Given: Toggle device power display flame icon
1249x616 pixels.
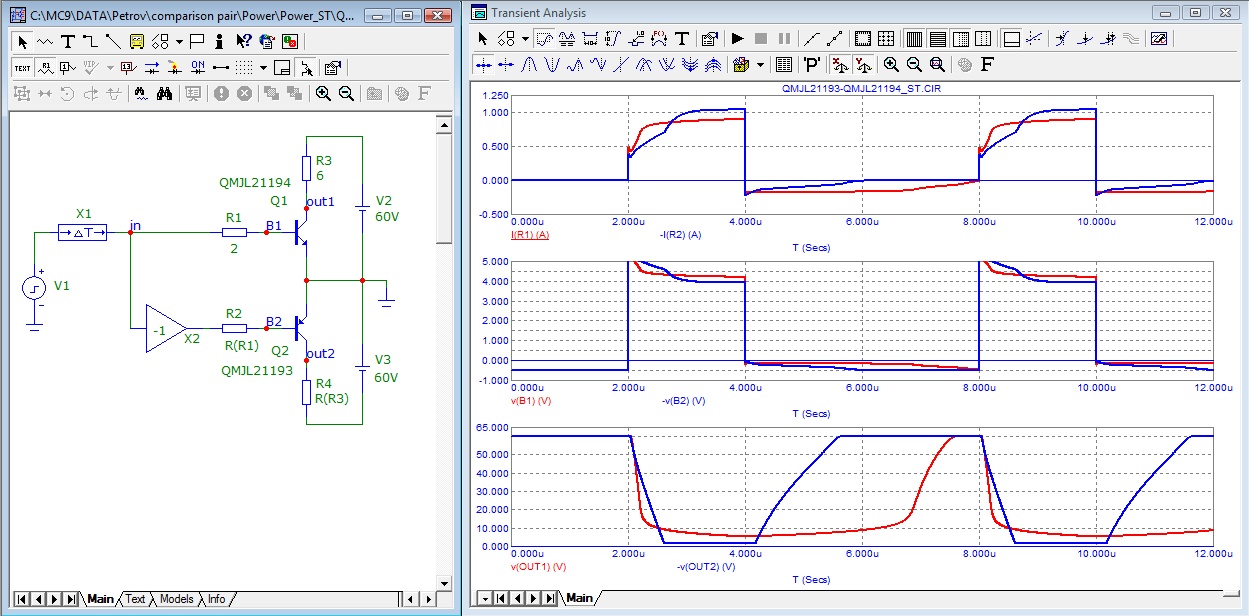Looking at the screenshot, I should point(174,67).
